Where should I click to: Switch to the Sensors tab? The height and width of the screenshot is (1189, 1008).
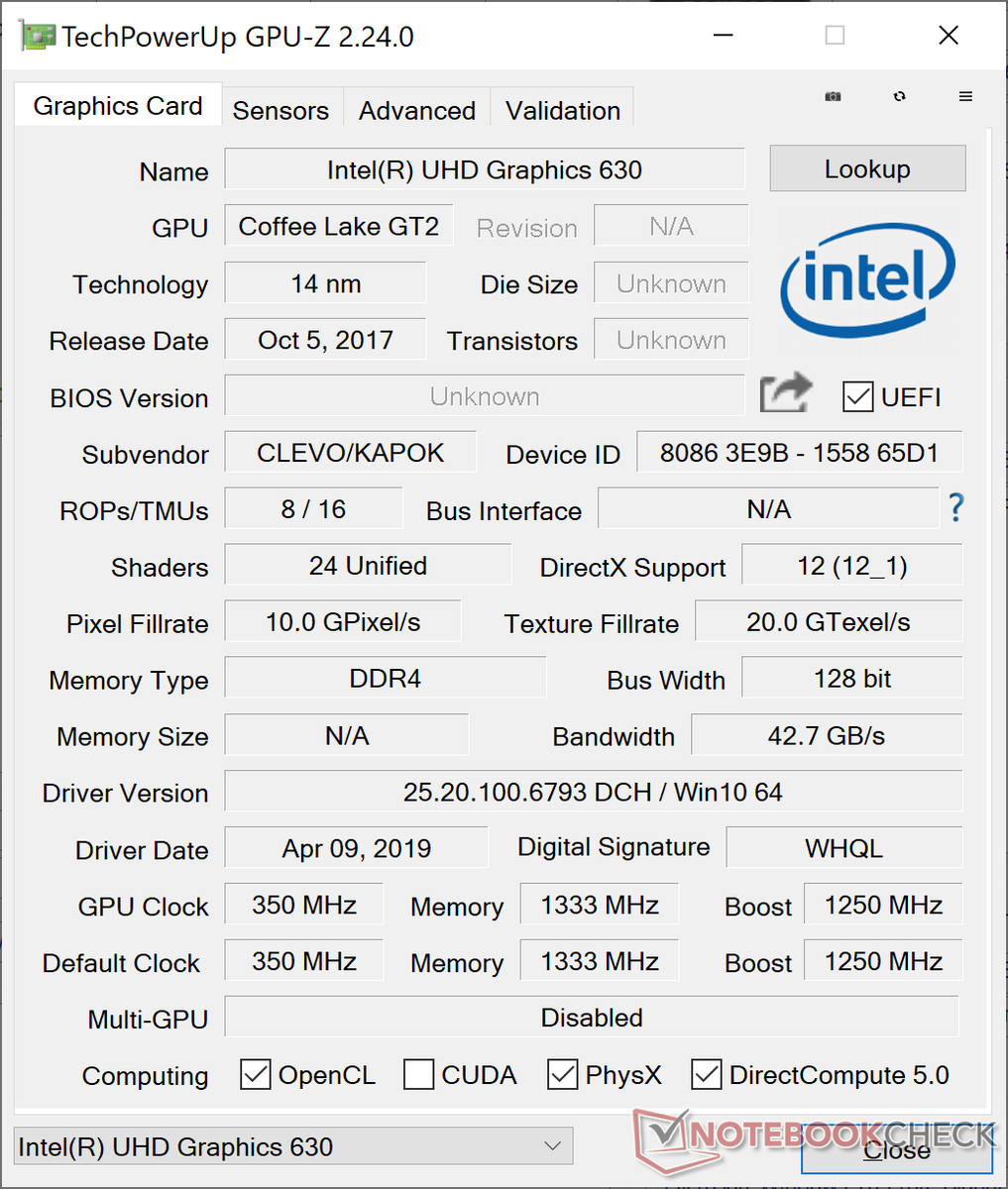coord(280,110)
